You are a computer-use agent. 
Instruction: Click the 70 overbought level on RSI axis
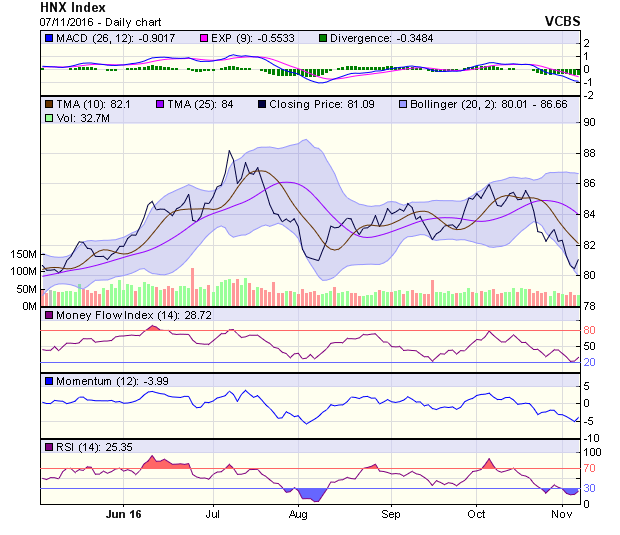590,467
